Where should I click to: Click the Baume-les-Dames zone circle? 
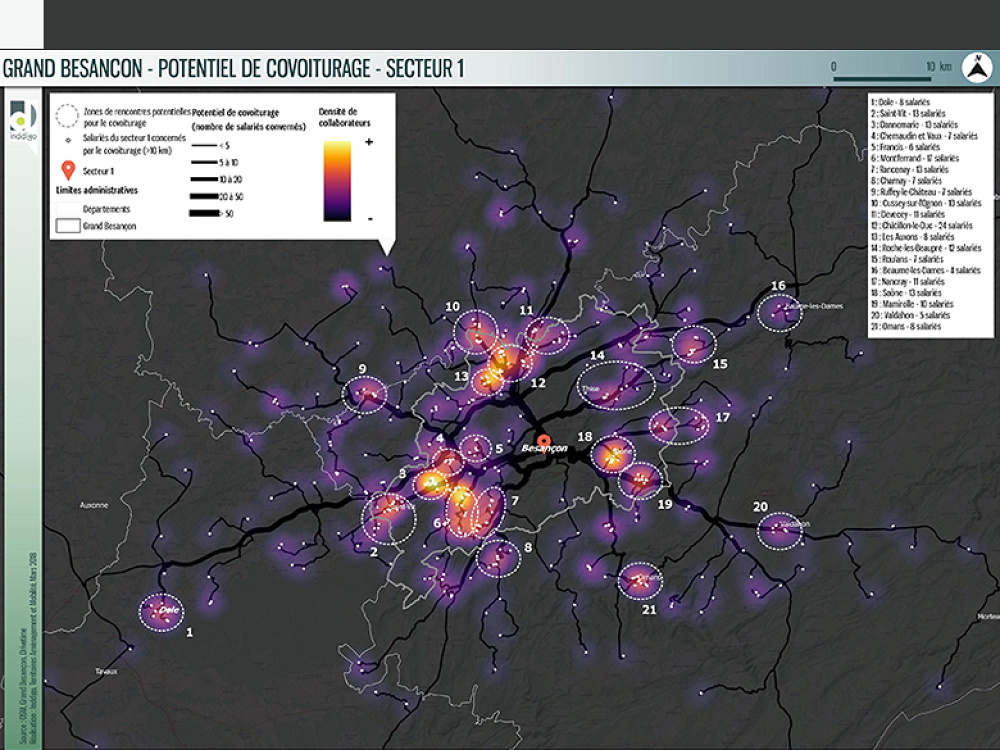(x=780, y=313)
